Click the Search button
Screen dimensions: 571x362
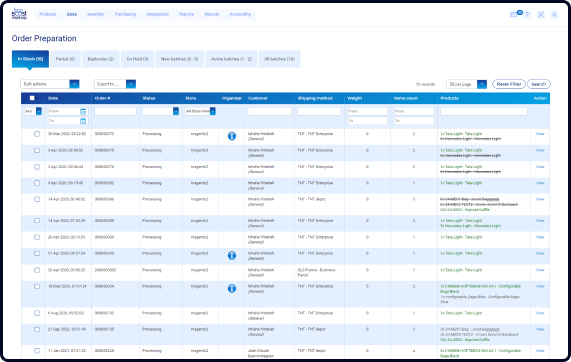pyautogui.click(x=539, y=84)
